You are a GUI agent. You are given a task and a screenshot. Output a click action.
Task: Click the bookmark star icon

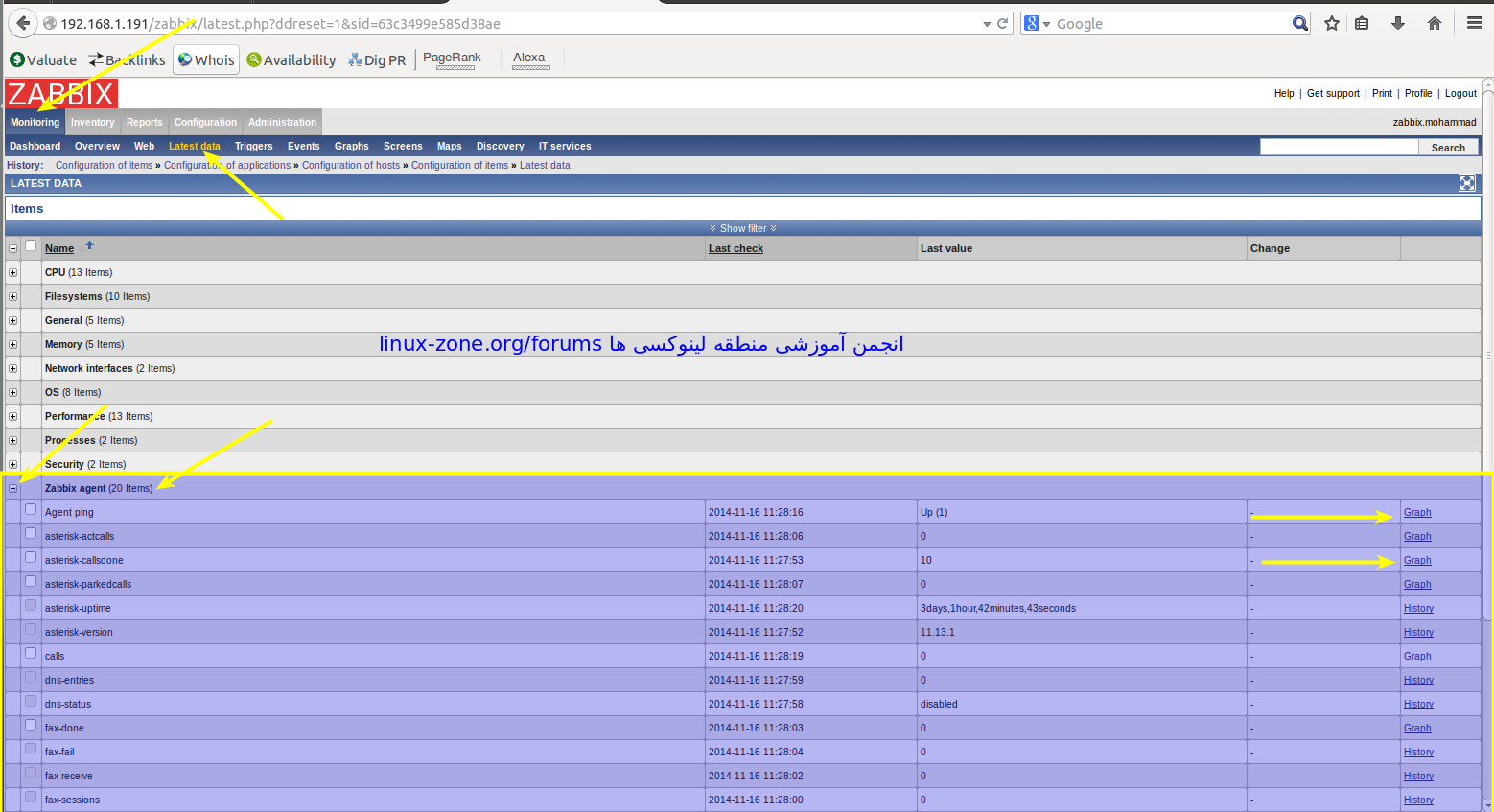(x=1332, y=23)
